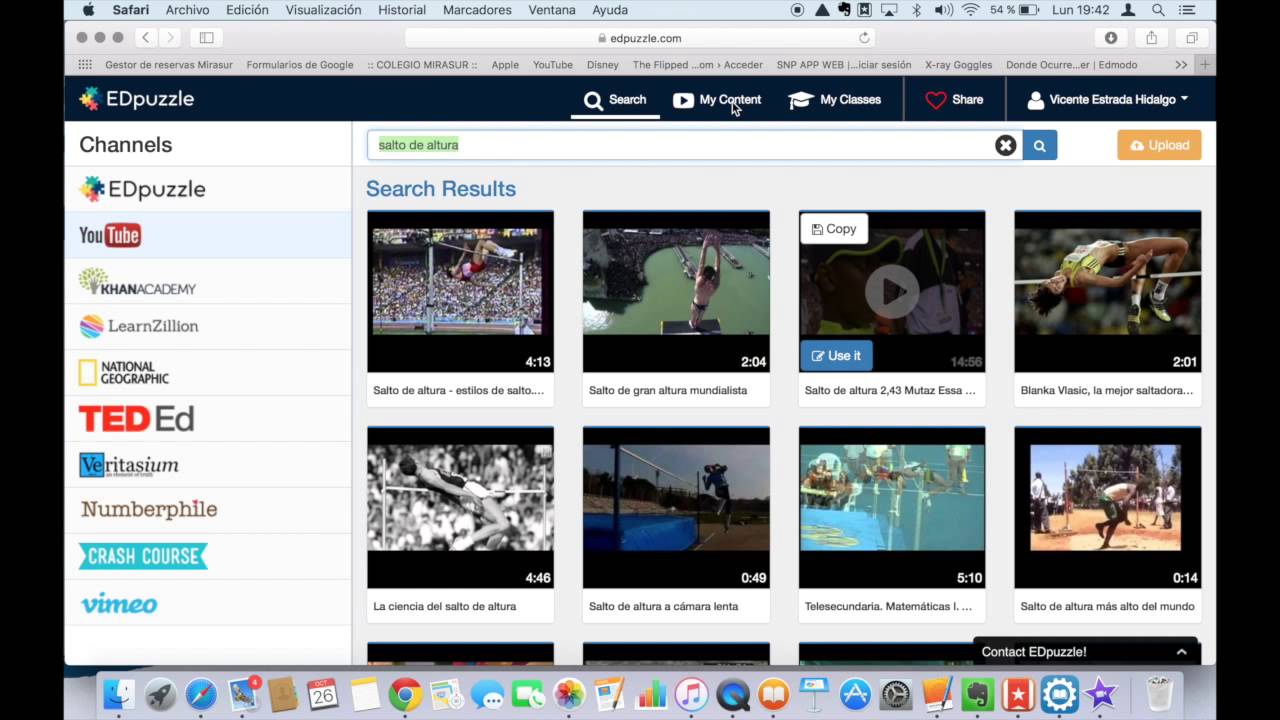
Task: Open the Blanka Vlasic video thumbnail
Action: (x=1108, y=292)
